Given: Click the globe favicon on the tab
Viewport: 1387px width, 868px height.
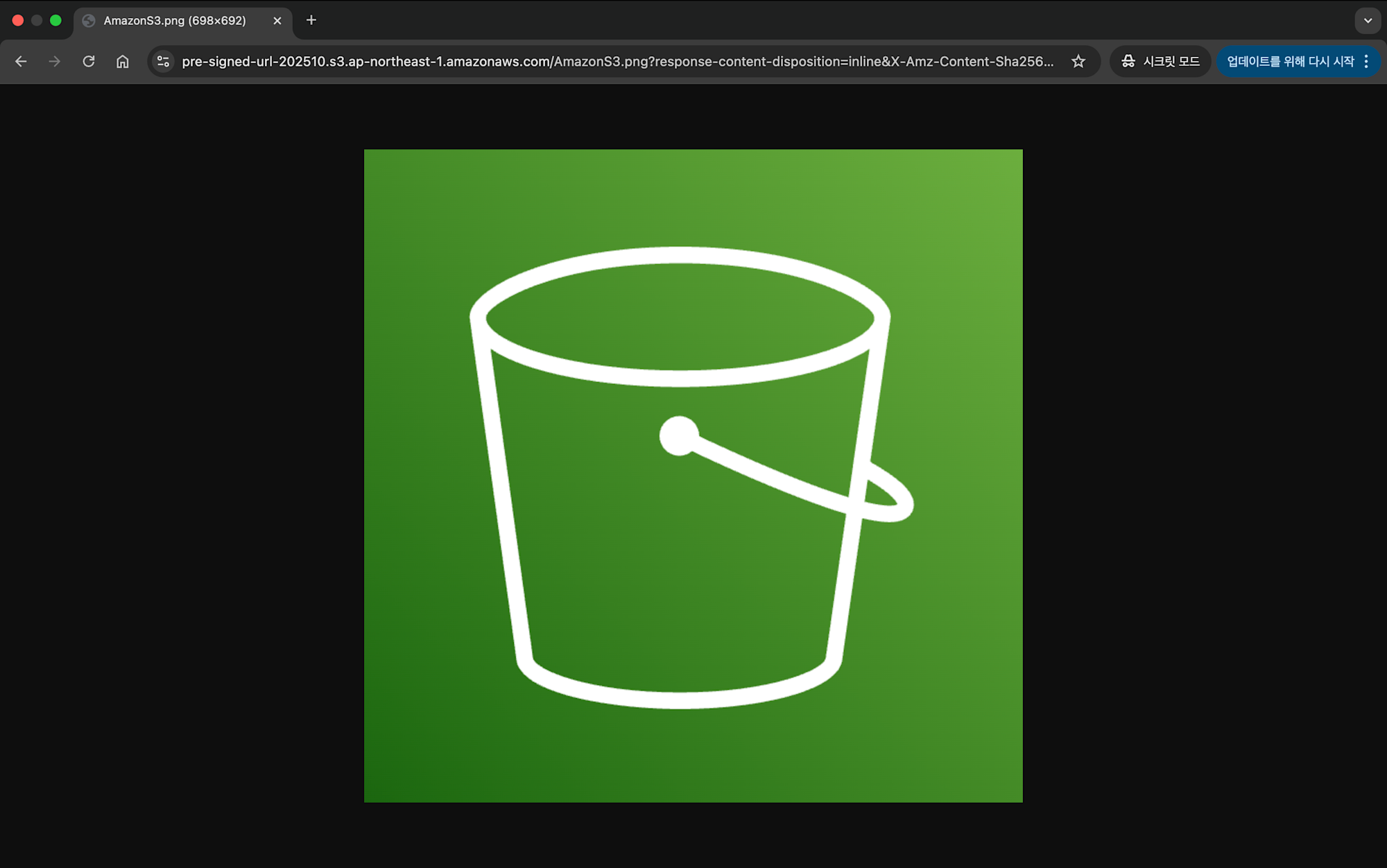Looking at the screenshot, I should (x=89, y=21).
